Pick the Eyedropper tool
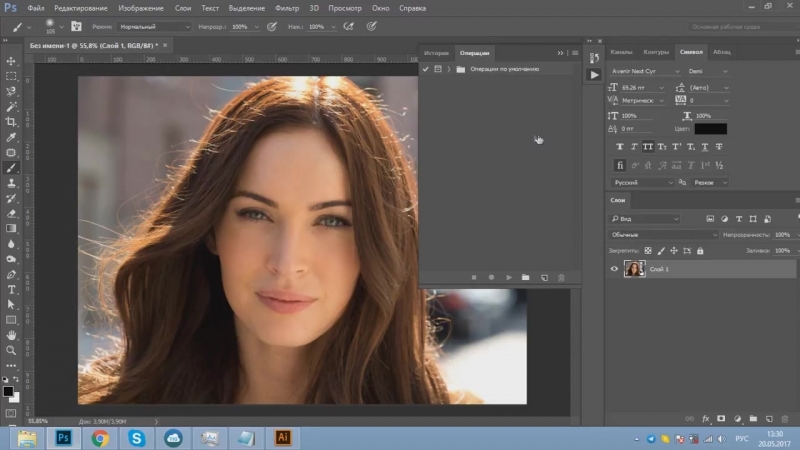The width and height of the screenshot is (800, 450). [11, 137]
